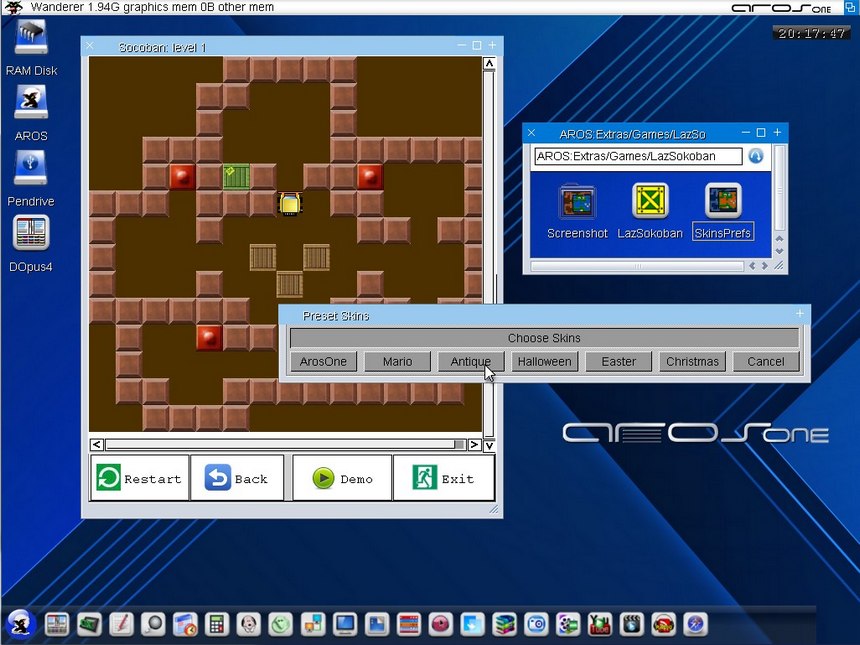Choose the Antique skin
Screen dimensions: 860x645
[470, 361]
